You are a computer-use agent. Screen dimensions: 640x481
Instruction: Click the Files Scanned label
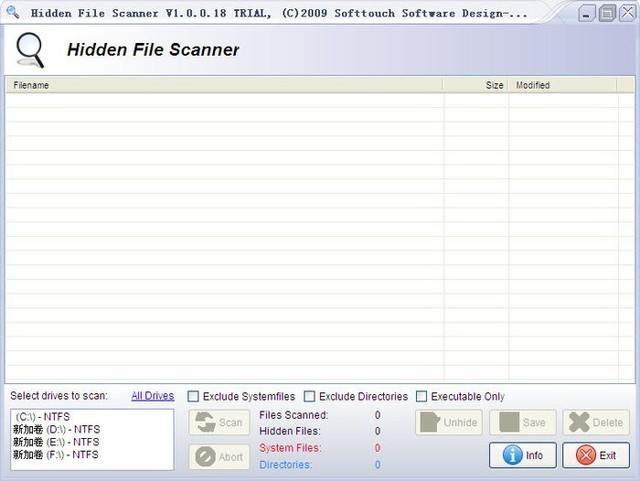(x=293, y=415)
